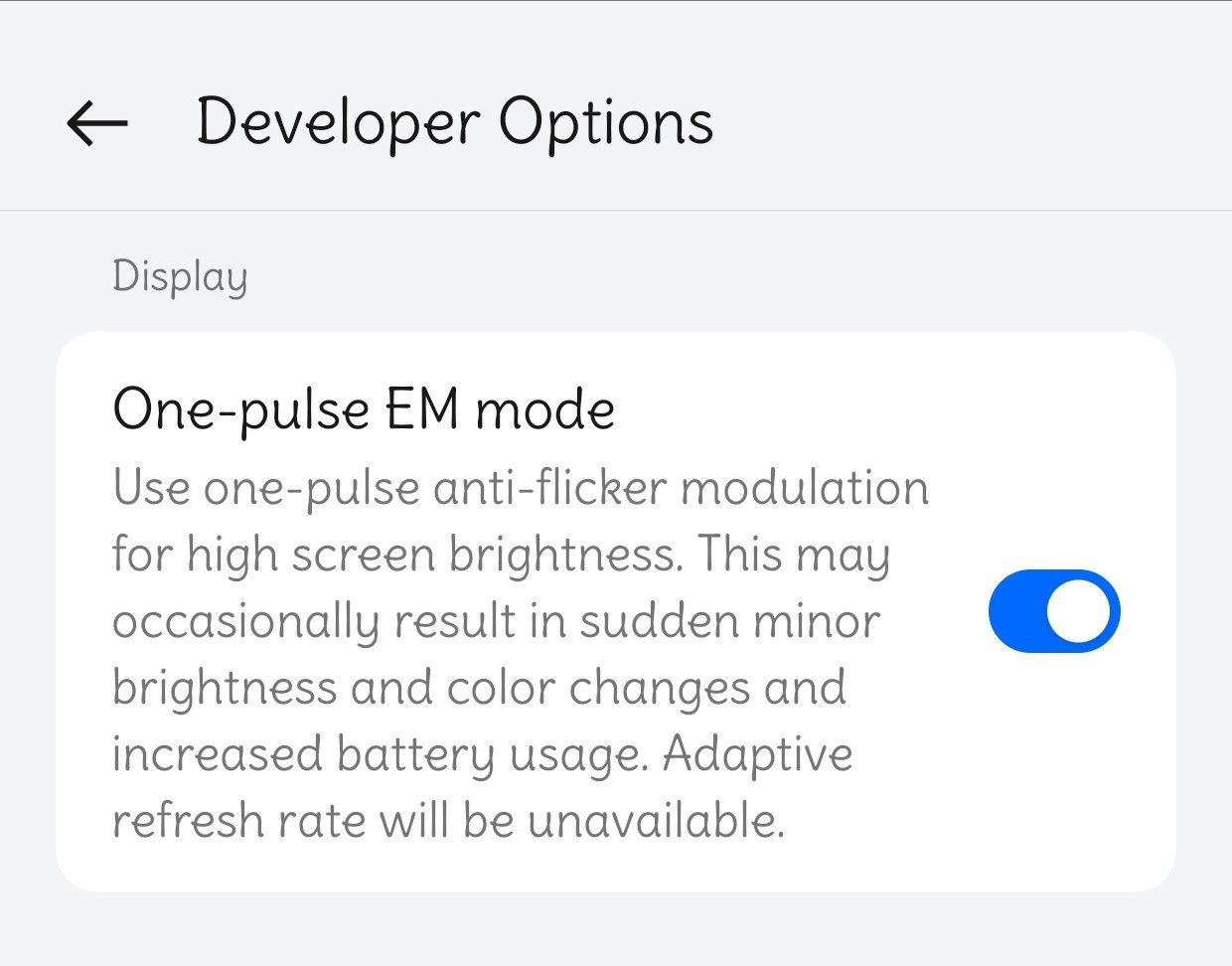Click the blue track of the switch
Image resolution: width=1232 pixels, height=966 pixels.
coord(1015,611)
